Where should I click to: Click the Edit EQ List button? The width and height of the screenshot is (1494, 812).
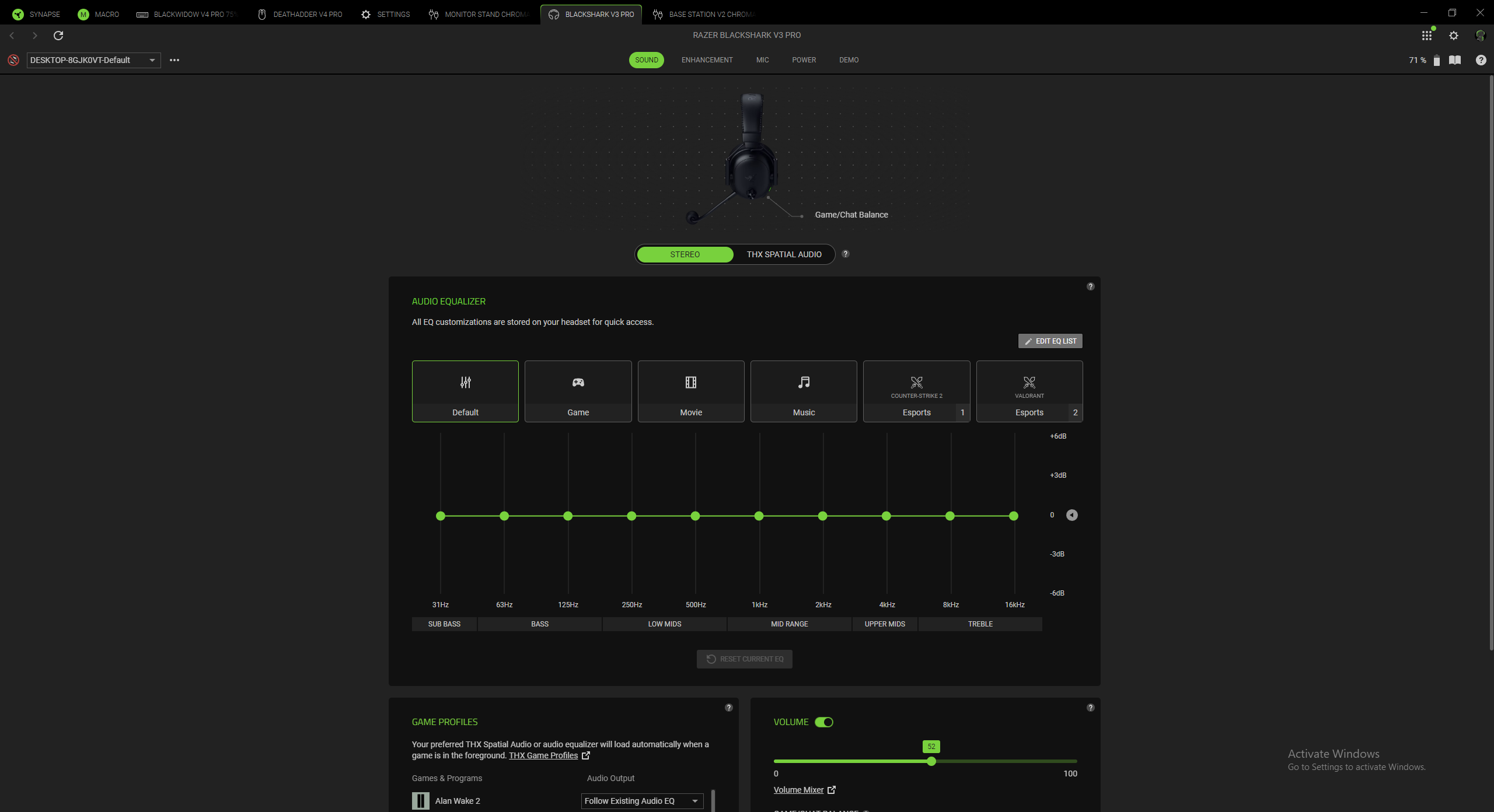(1050, 341)
